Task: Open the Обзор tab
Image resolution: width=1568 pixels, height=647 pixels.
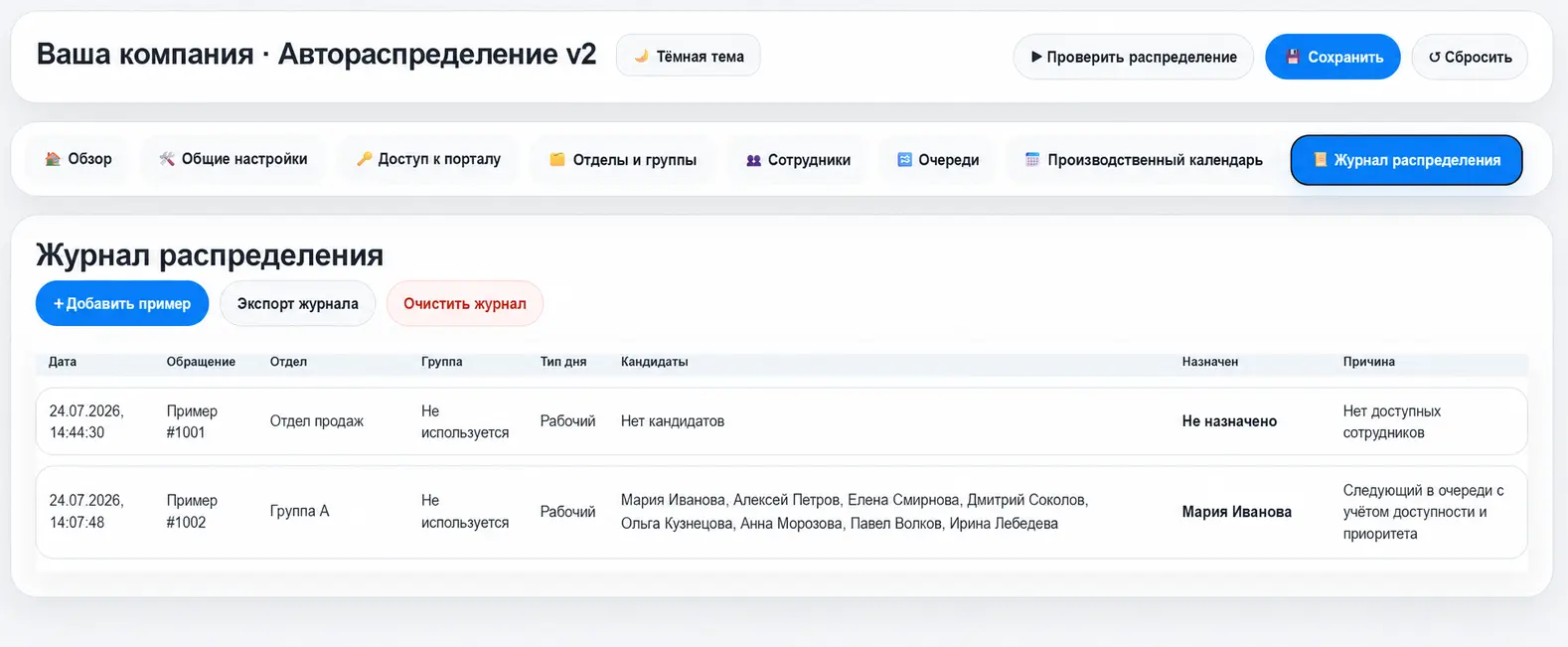Action: pyautogui.click(x=78, y=159)
